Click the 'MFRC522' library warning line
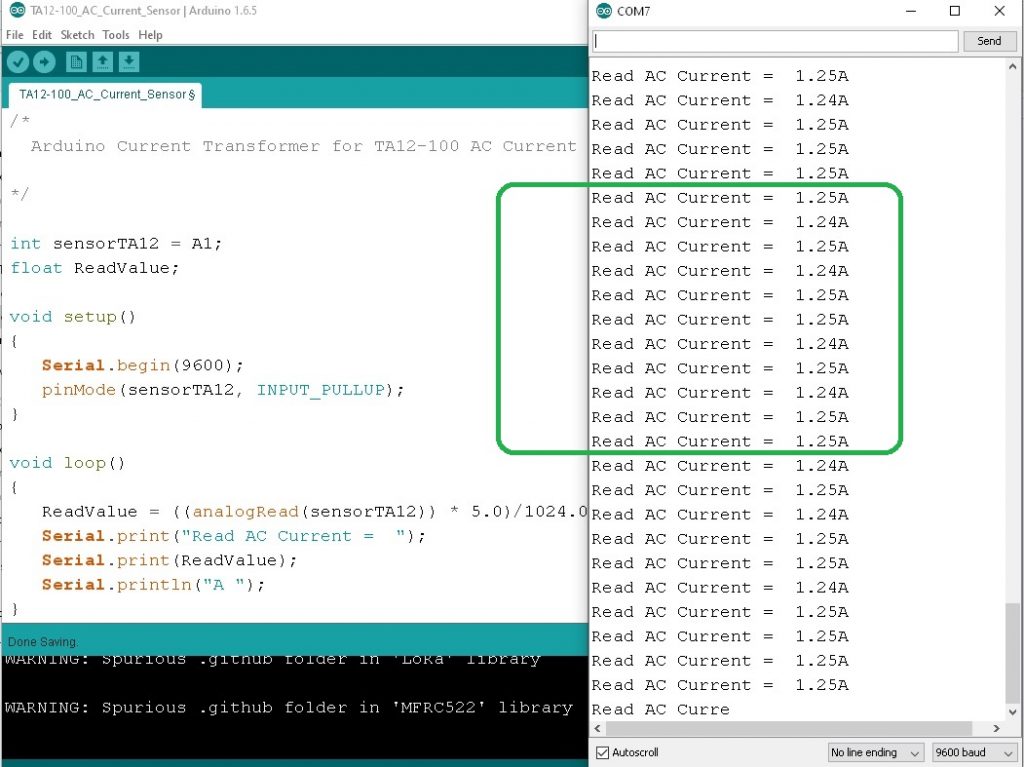 (289, 708)
